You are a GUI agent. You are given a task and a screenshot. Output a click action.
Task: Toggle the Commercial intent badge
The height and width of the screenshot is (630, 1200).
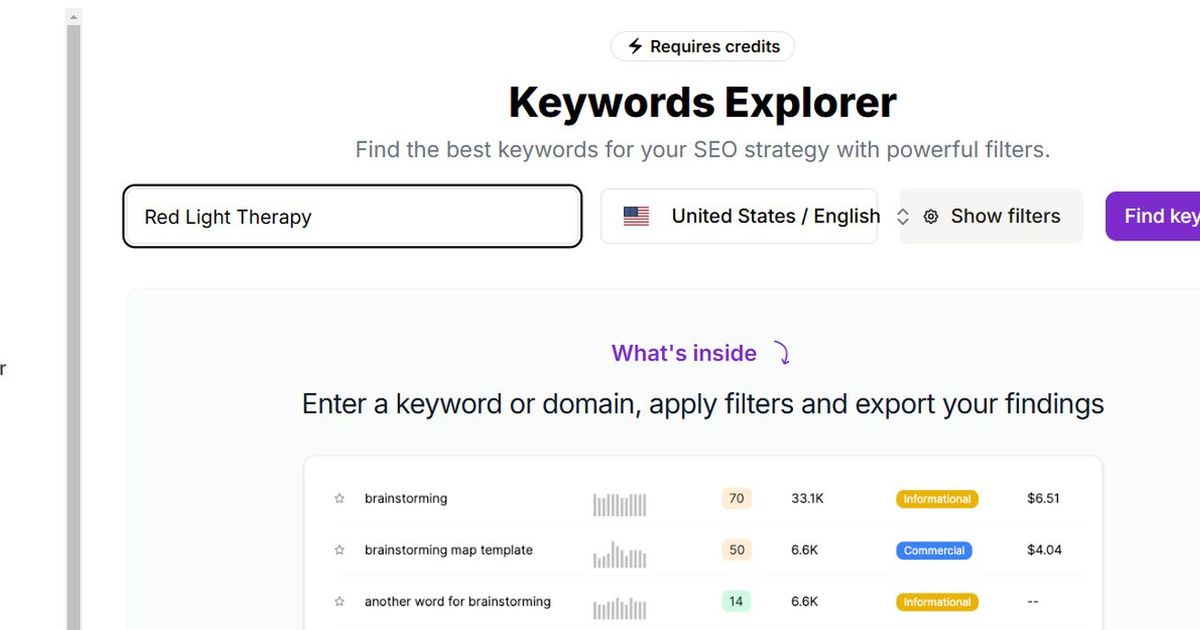(x=934, y=550)
